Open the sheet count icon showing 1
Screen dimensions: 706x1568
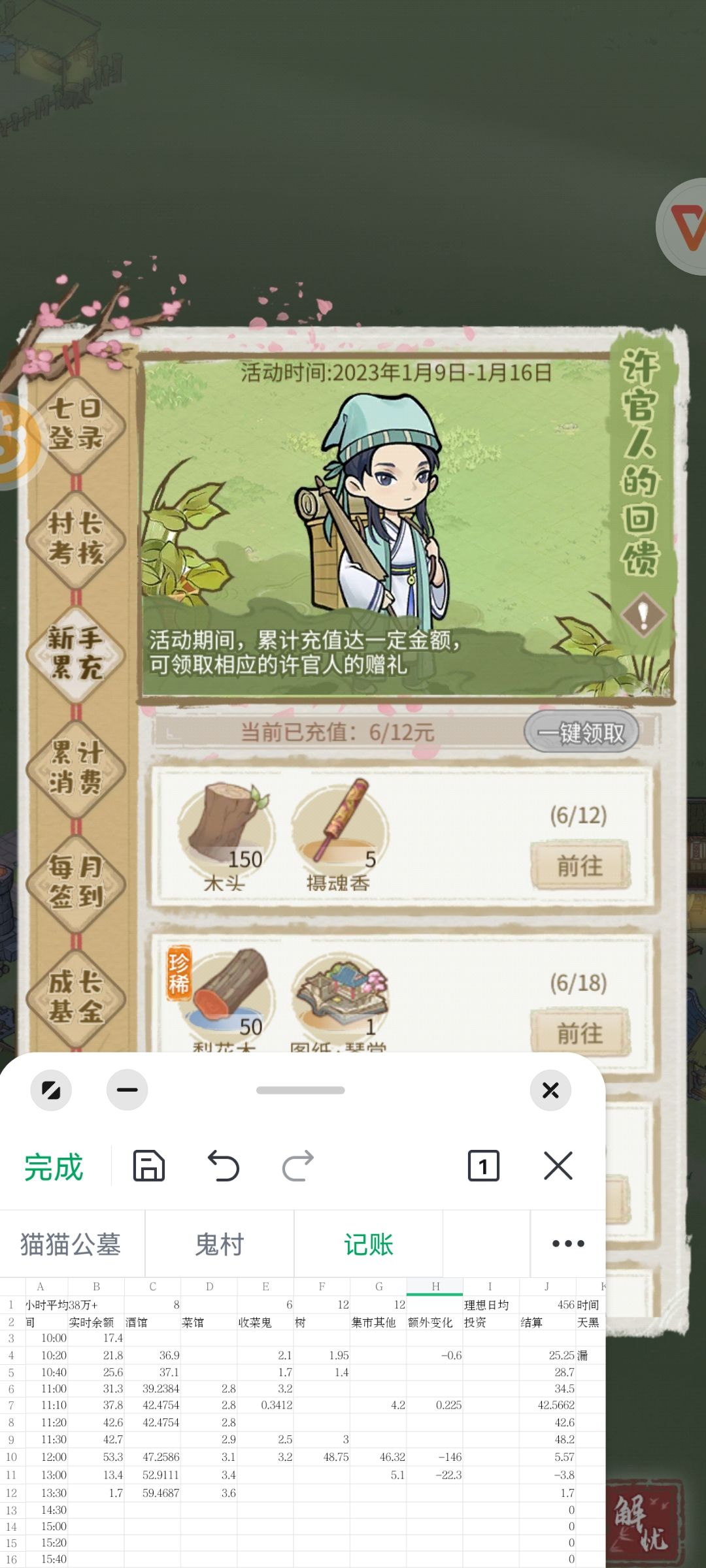point(484,1166)
